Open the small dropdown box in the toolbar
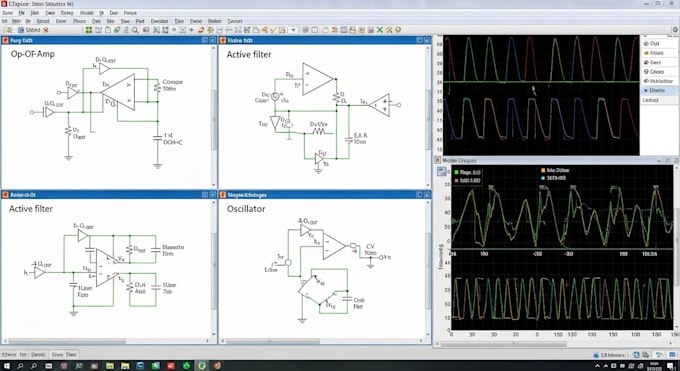The image size is (680, 371). 293,30
